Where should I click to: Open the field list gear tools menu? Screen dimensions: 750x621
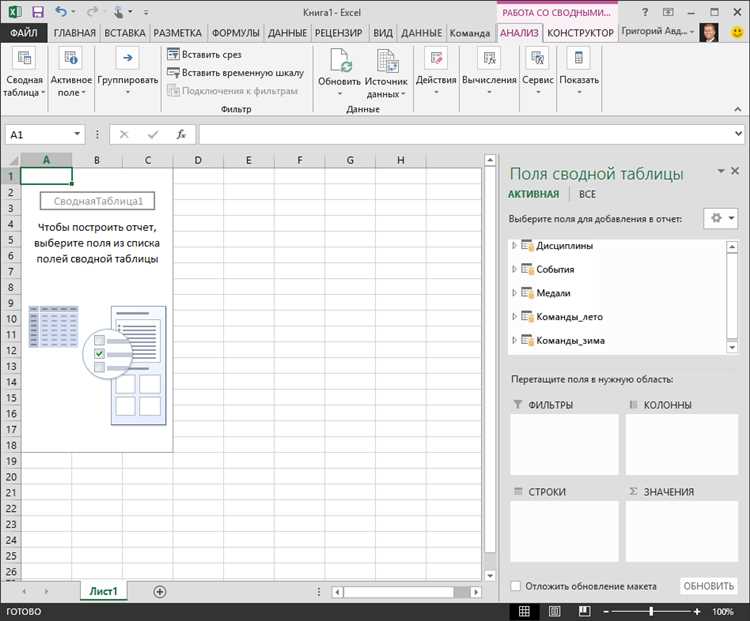click(x=720, y=218)
